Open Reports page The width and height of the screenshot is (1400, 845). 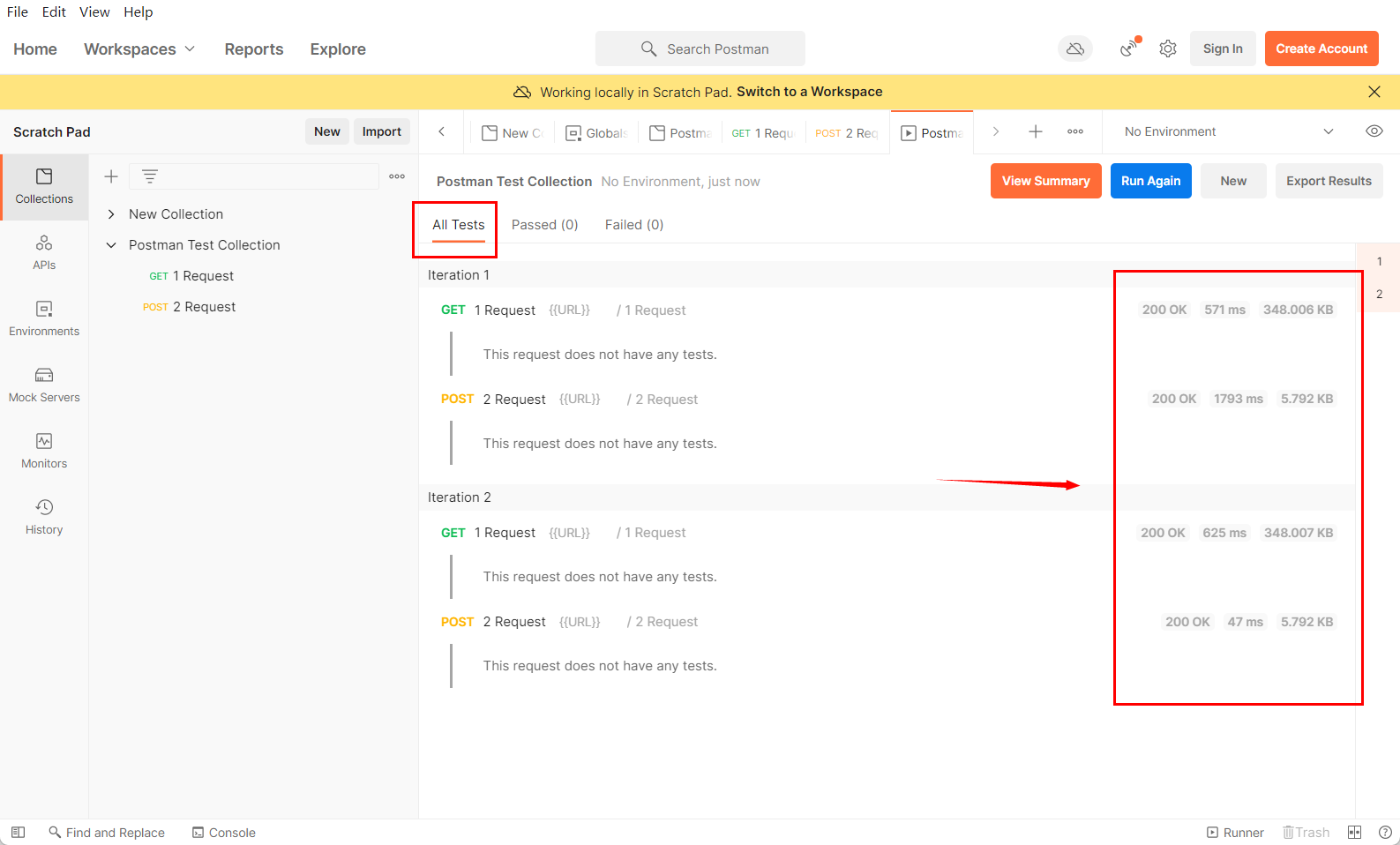254,49
